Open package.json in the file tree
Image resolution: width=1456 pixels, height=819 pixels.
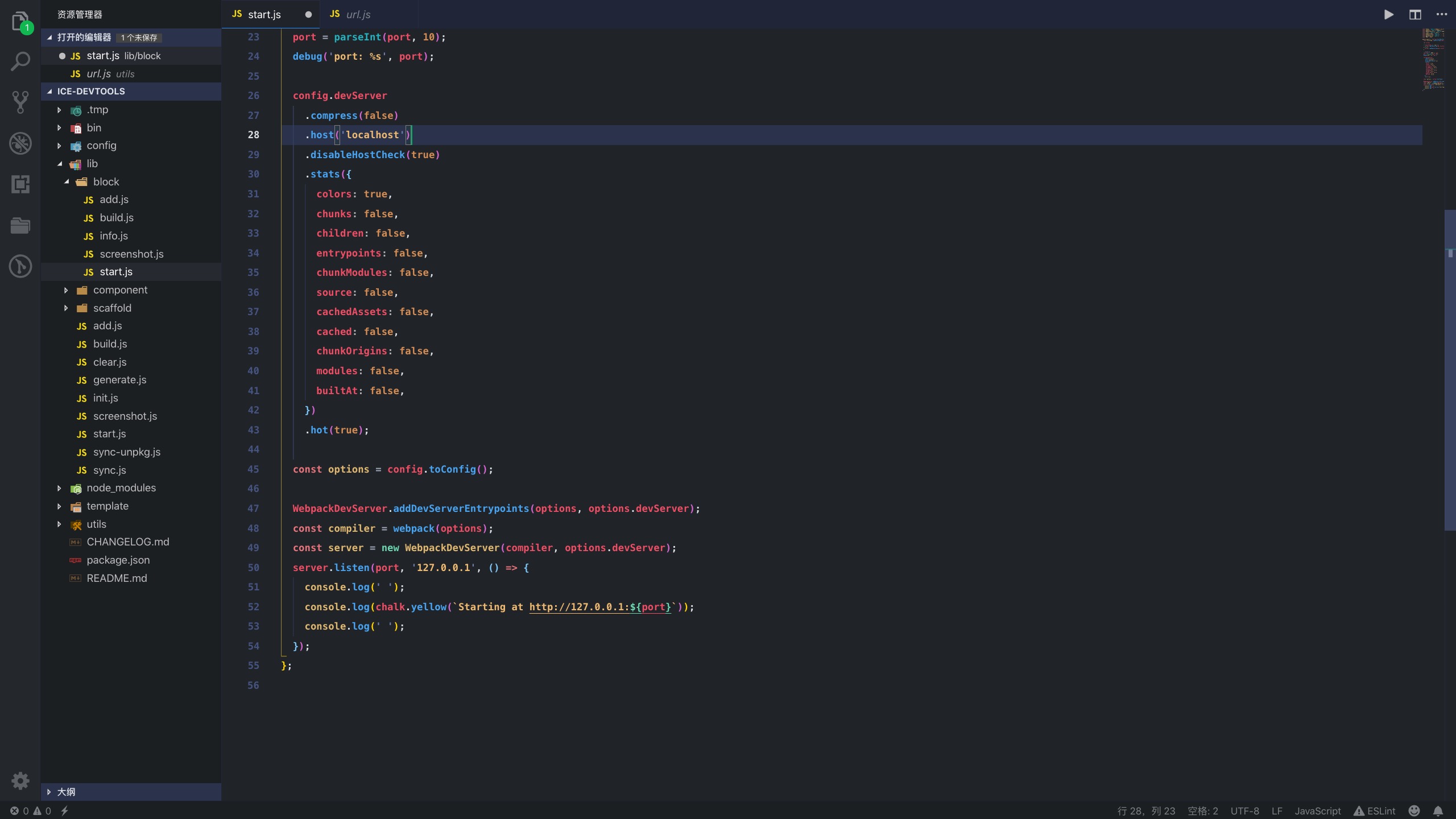[131, 560]
